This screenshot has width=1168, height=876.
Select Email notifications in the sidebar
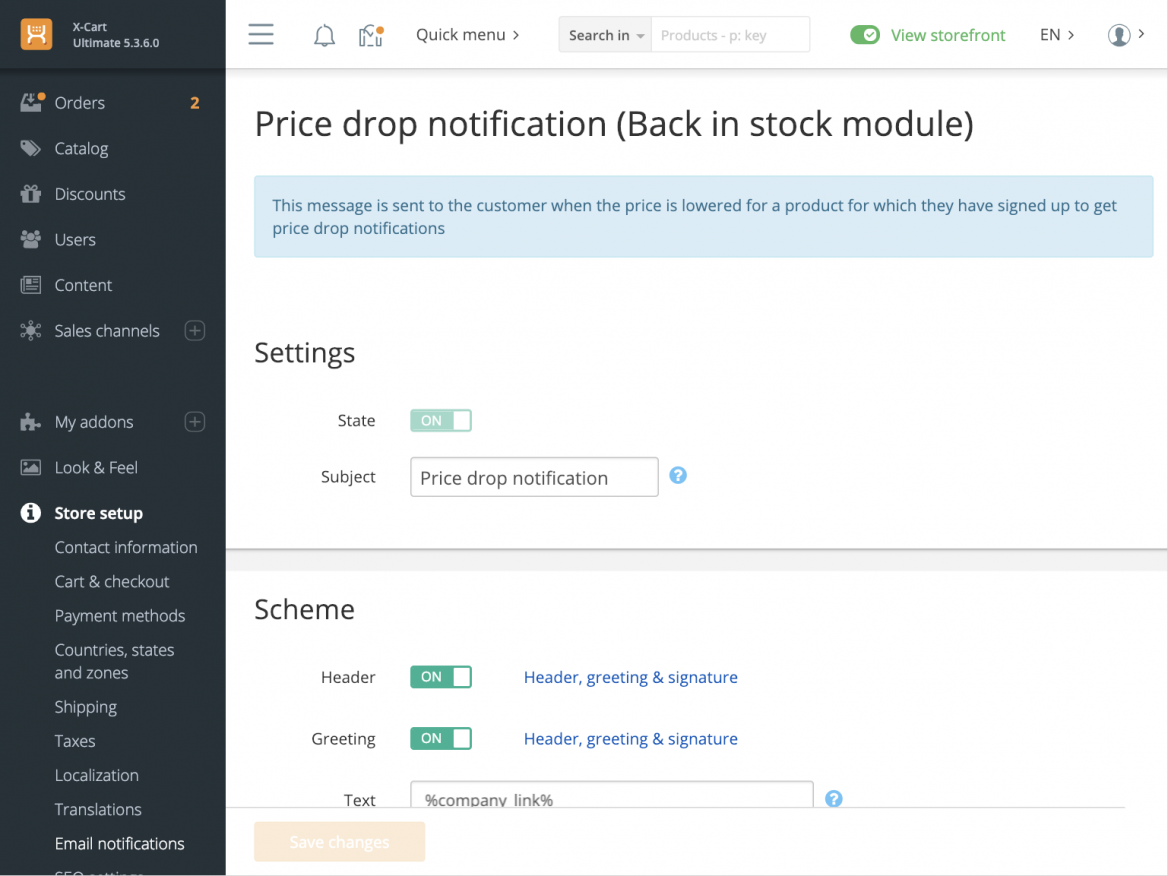[119, 843]
